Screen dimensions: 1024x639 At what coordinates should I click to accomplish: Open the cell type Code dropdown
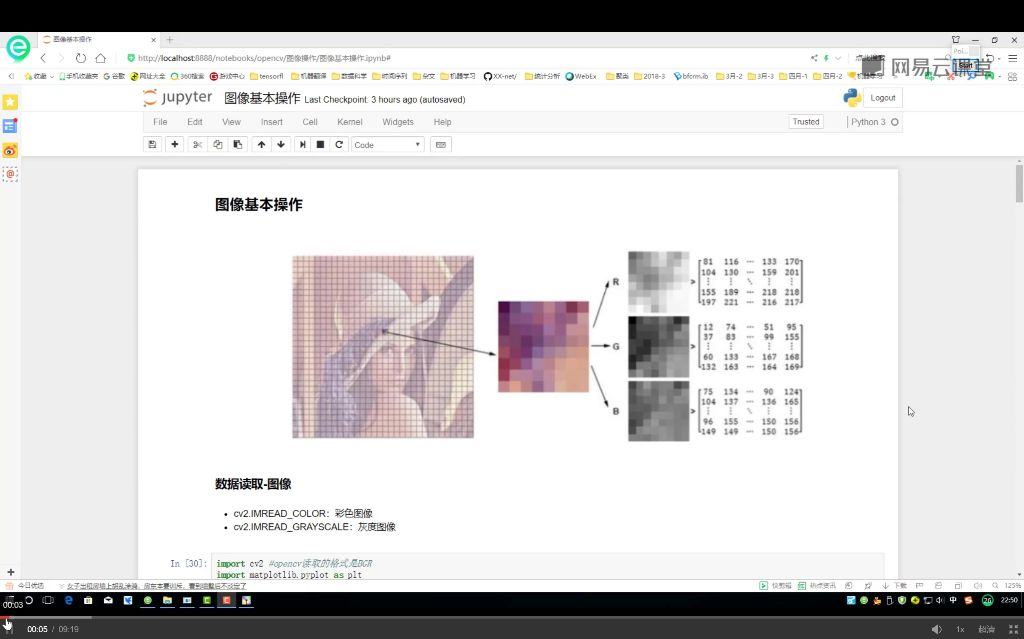coord(387,144)
